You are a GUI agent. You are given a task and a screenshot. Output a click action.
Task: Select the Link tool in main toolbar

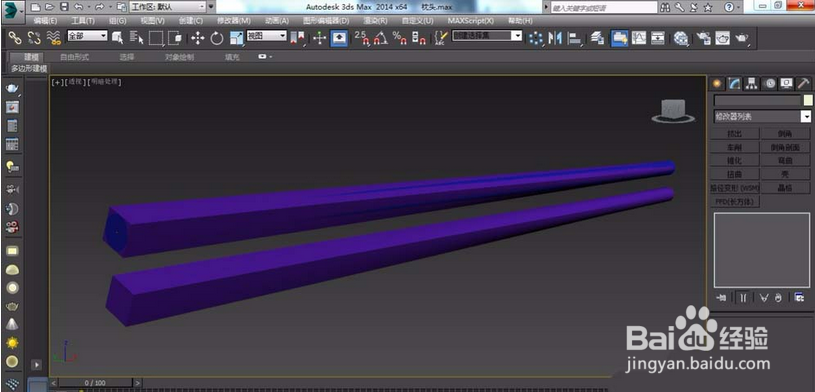[15, 38]
